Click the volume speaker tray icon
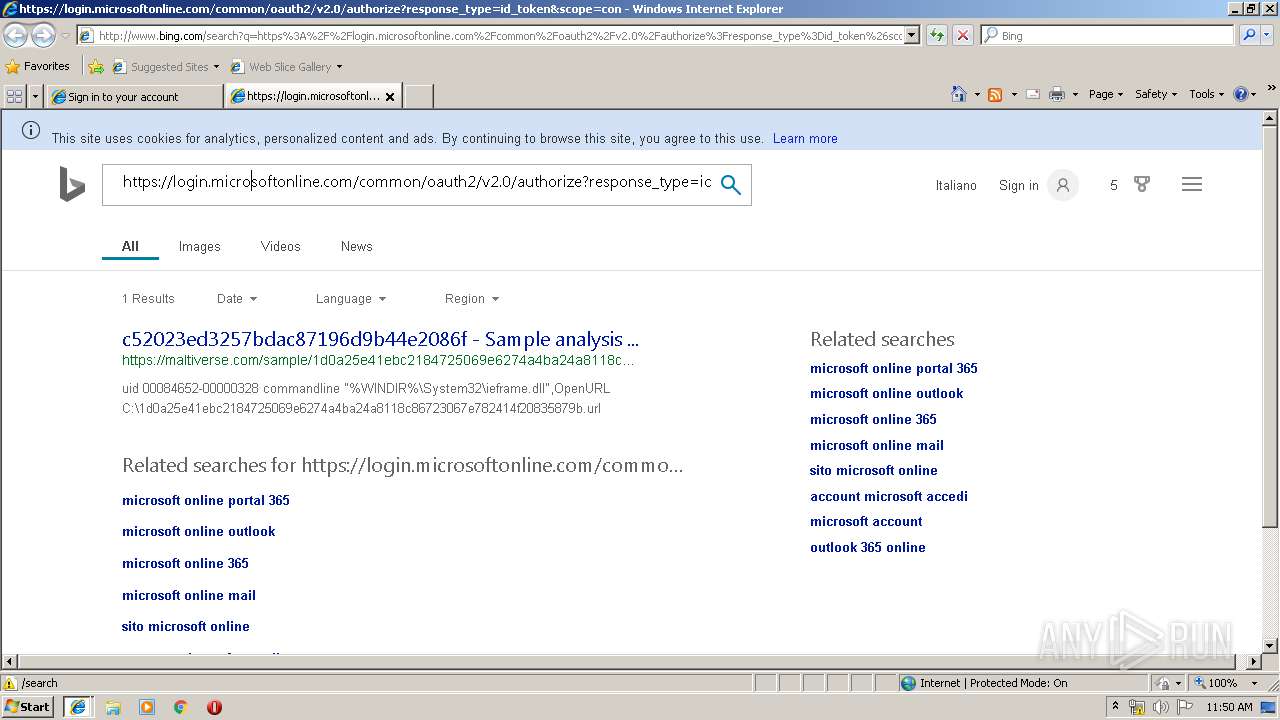This screenshot has width=1280, height=720. [x=1162, y=707]
